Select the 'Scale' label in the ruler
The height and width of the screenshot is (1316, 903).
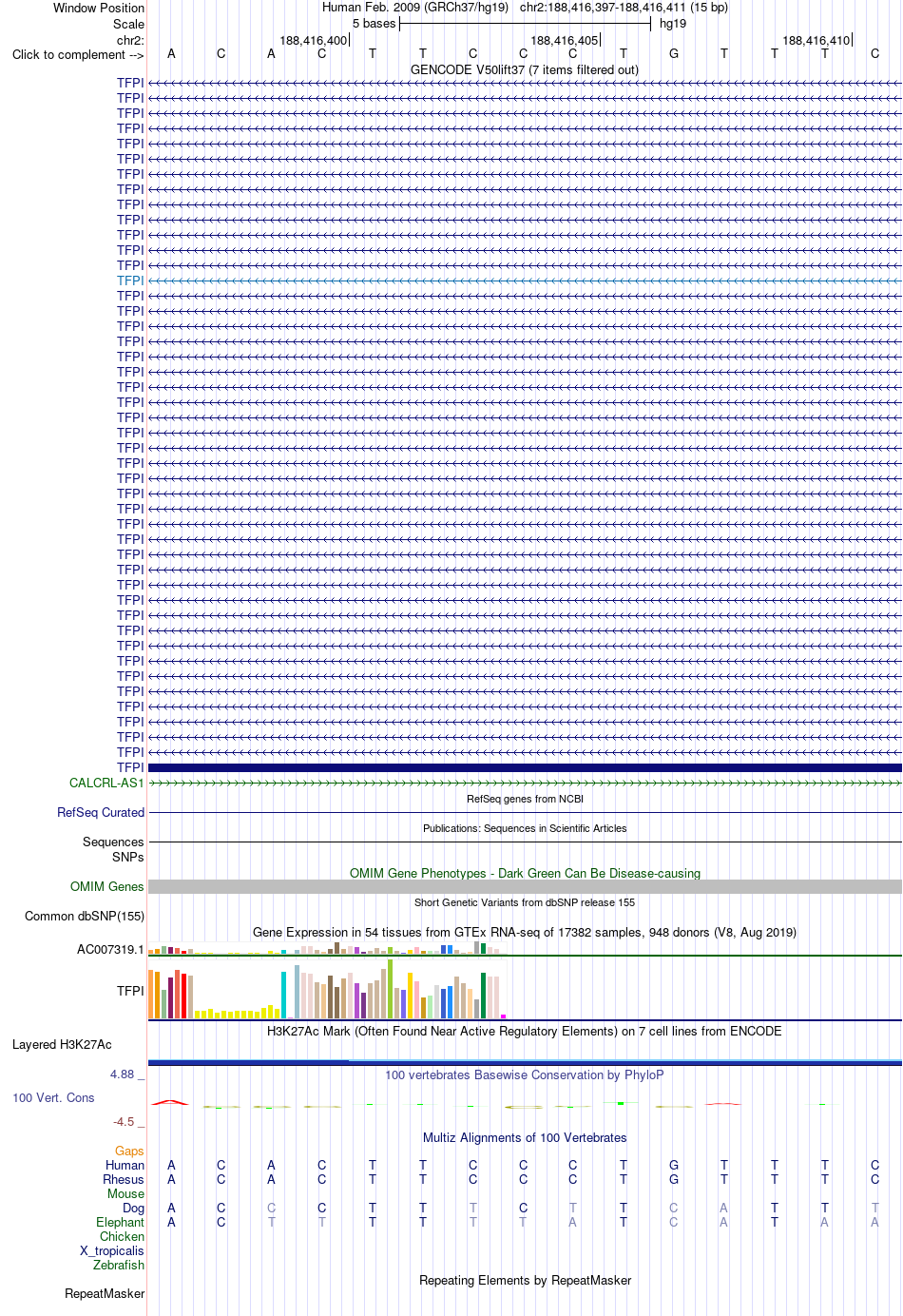[x=129, y=24]
